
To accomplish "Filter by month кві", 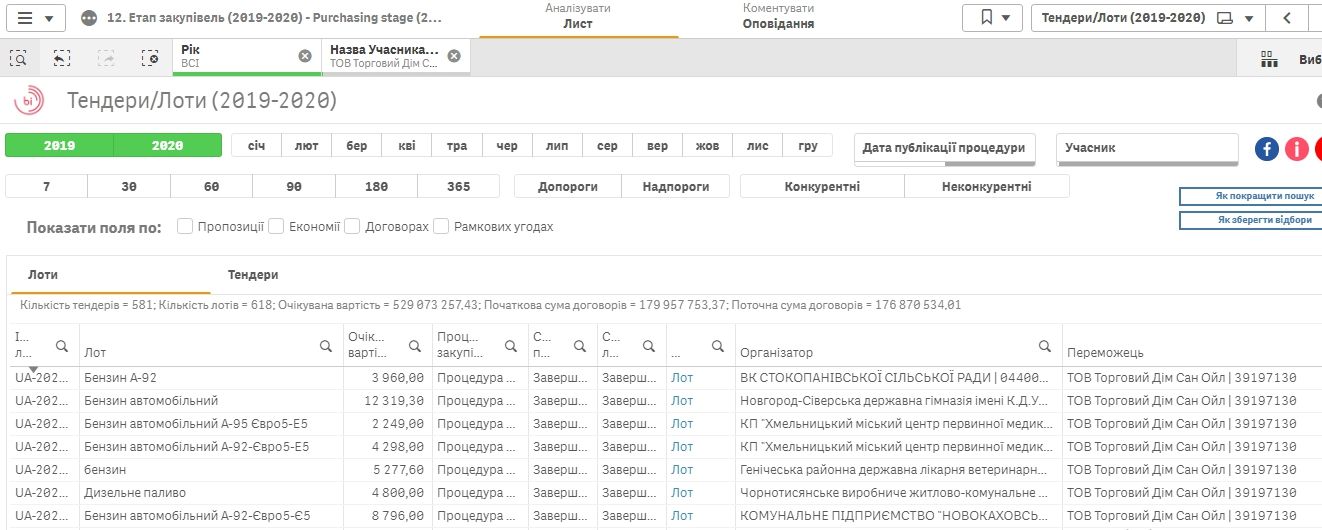I will (407, 146).
